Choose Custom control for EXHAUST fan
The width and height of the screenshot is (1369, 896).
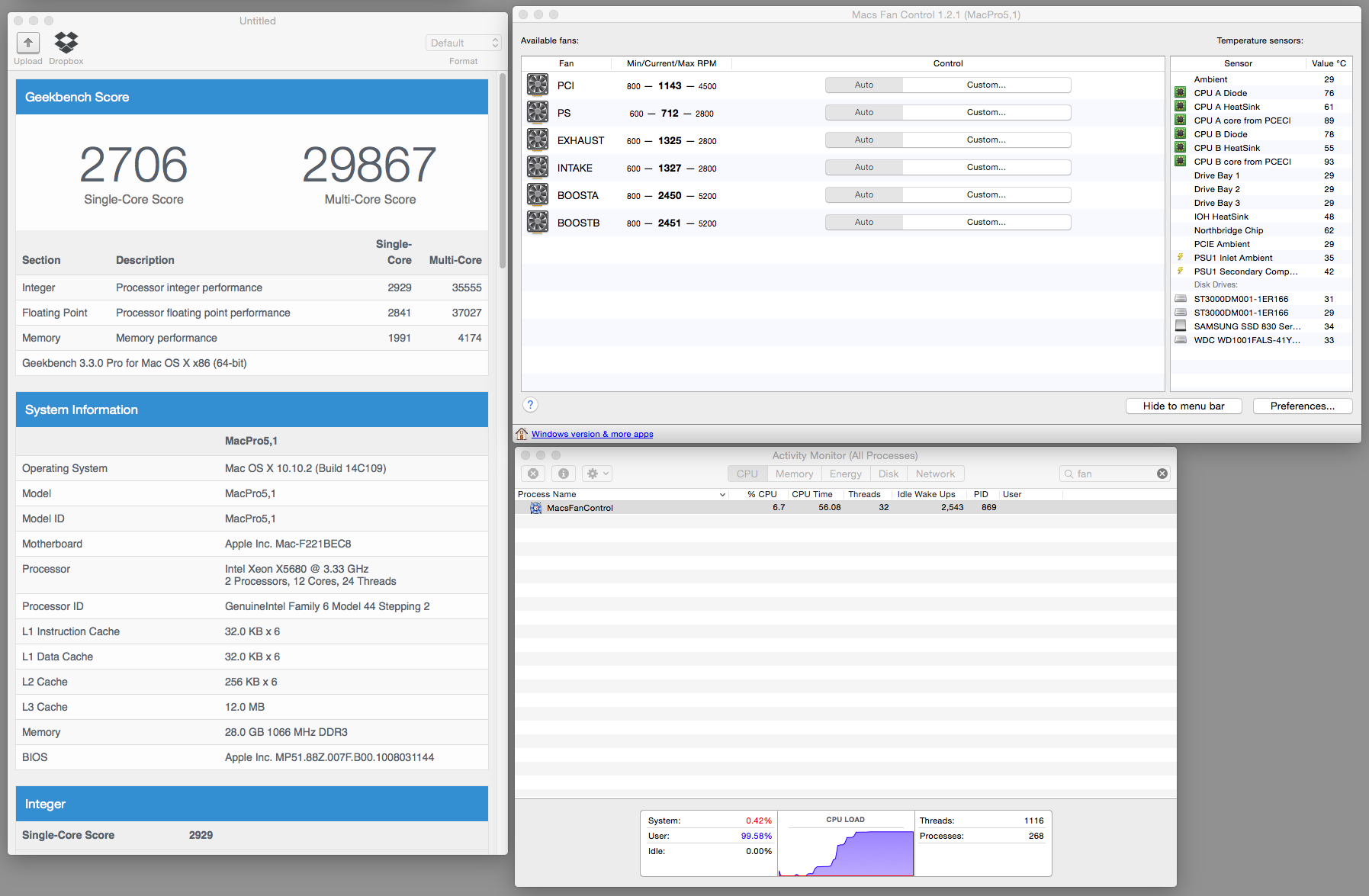987,140
